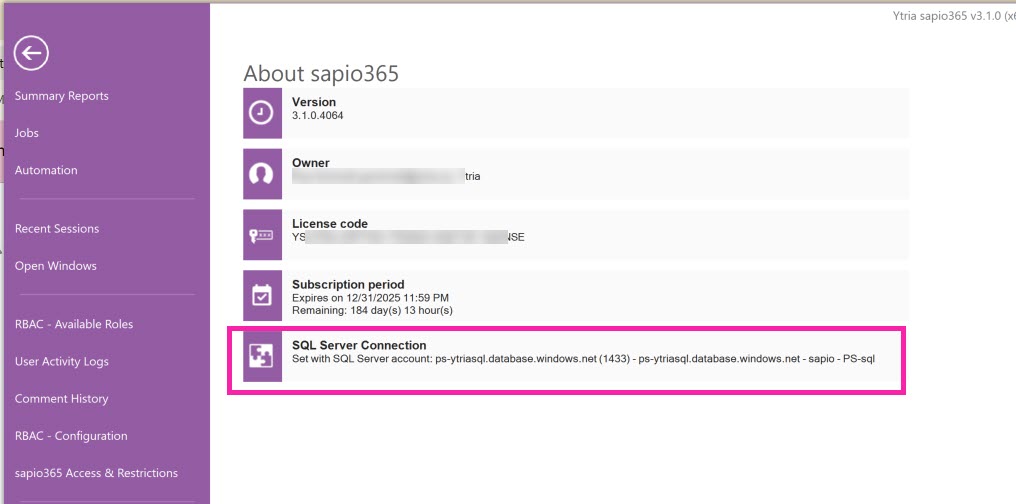Click the version number 3.1.0.4064
This screenshot has height=504, width=1016.
[318, 115]
